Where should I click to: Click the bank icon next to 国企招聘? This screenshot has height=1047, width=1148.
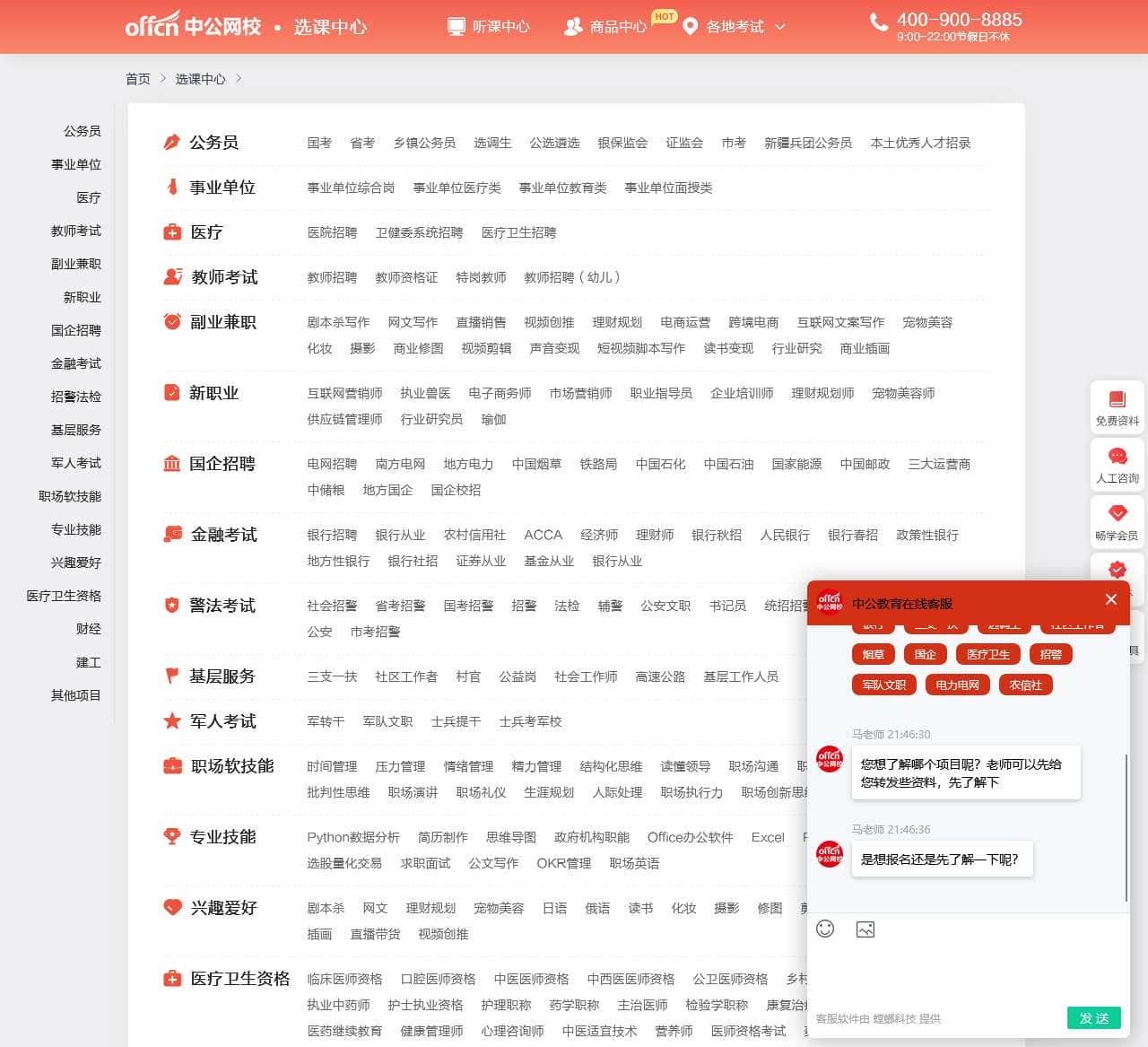point(172,463)
